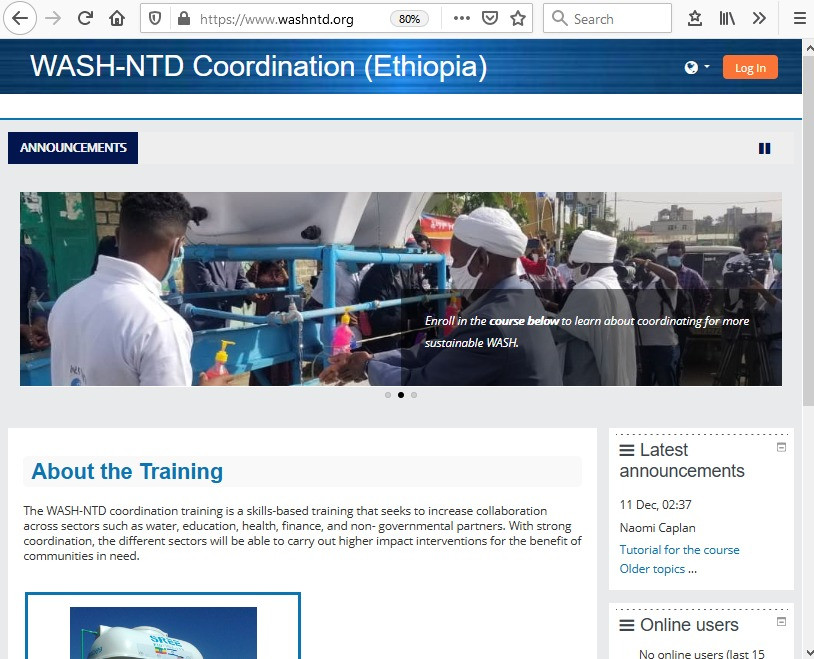Open the language globe dropdown
This screenshot has width=814, height=659.
(x=697, y=68)
